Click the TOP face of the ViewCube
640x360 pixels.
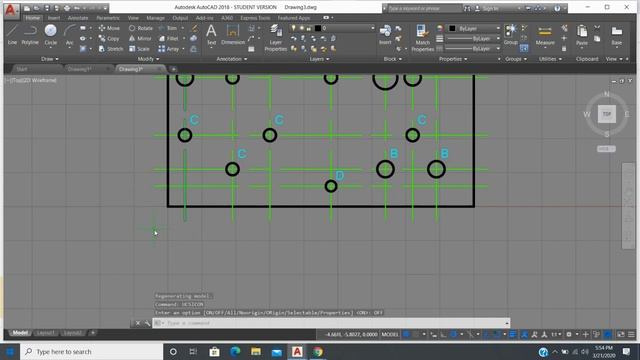pos(607,114)
